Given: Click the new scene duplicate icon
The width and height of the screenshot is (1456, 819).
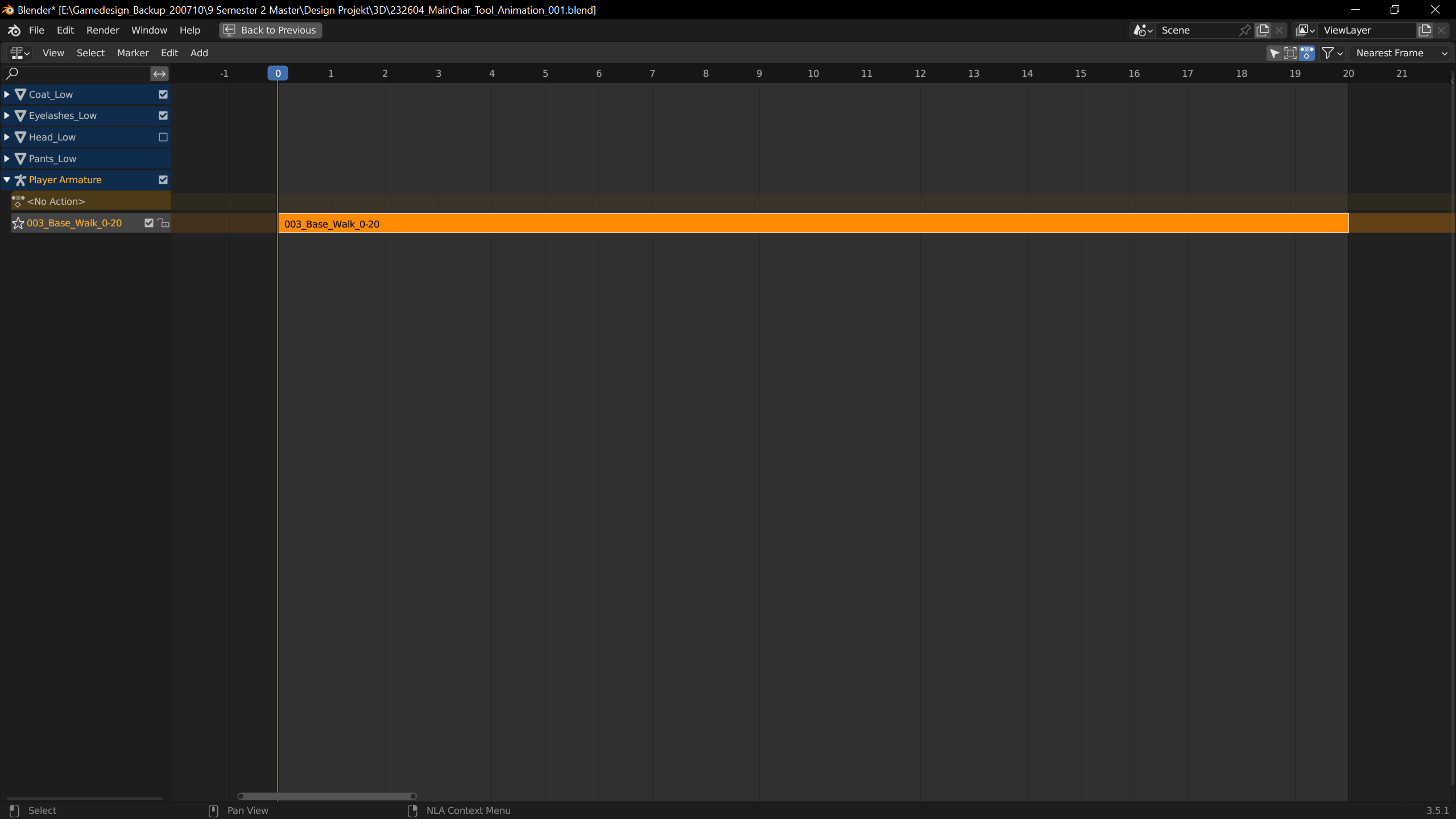Looking at the screenshot, I should [x=1263, y=30].
